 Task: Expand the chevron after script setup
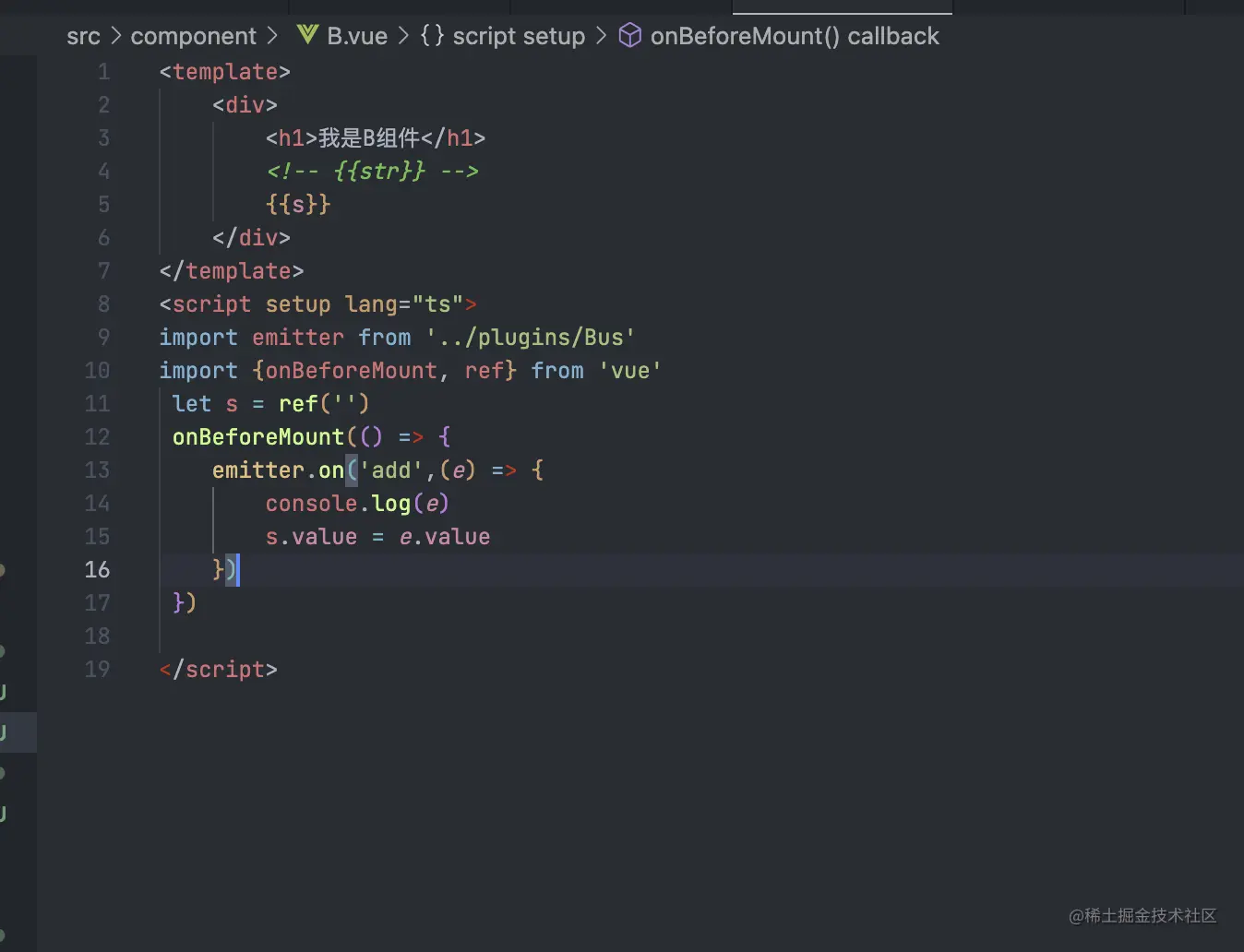coord(601,36)
